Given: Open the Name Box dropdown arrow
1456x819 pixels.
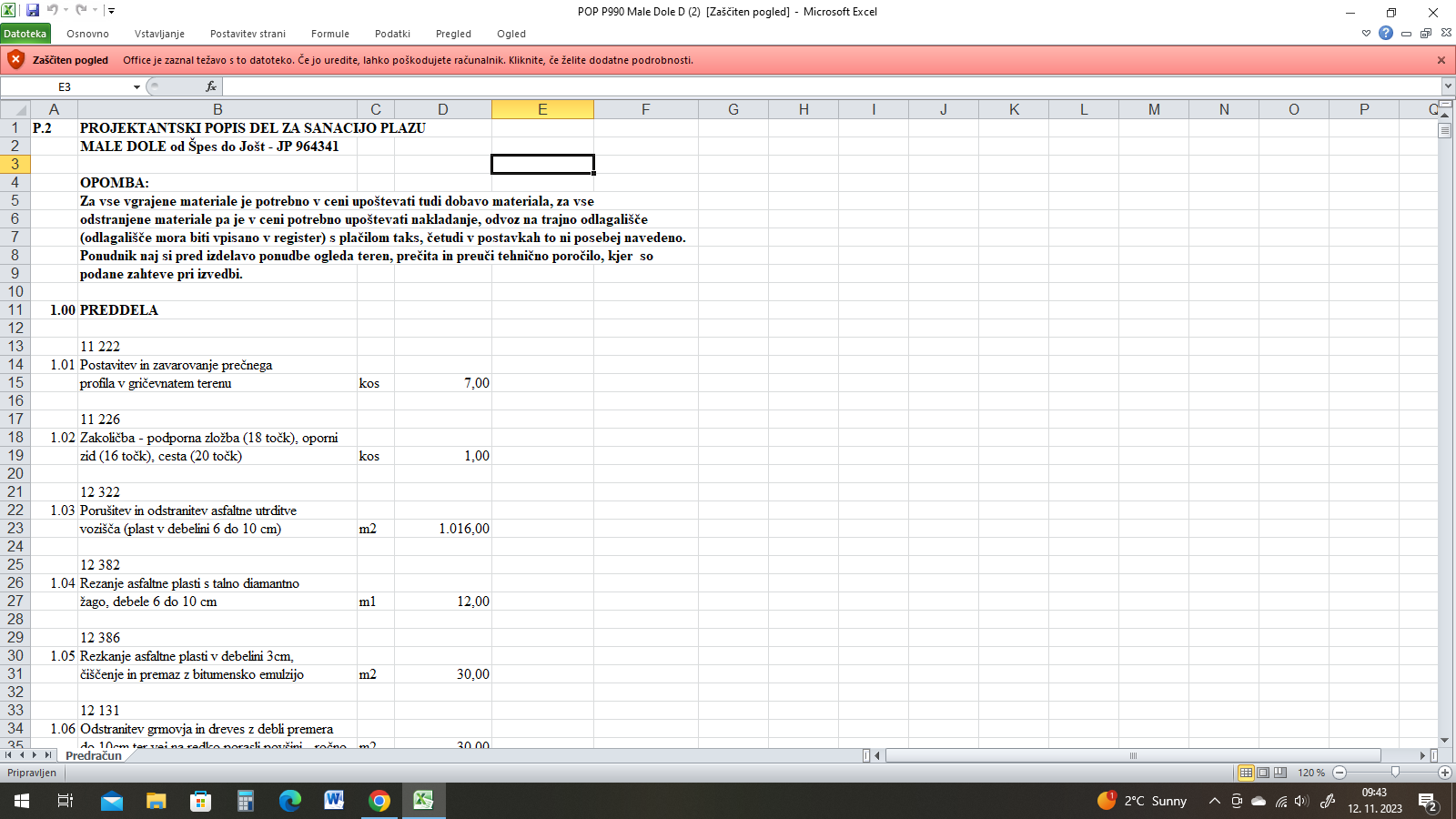Looking at the screenshot, I should (136, 87).
